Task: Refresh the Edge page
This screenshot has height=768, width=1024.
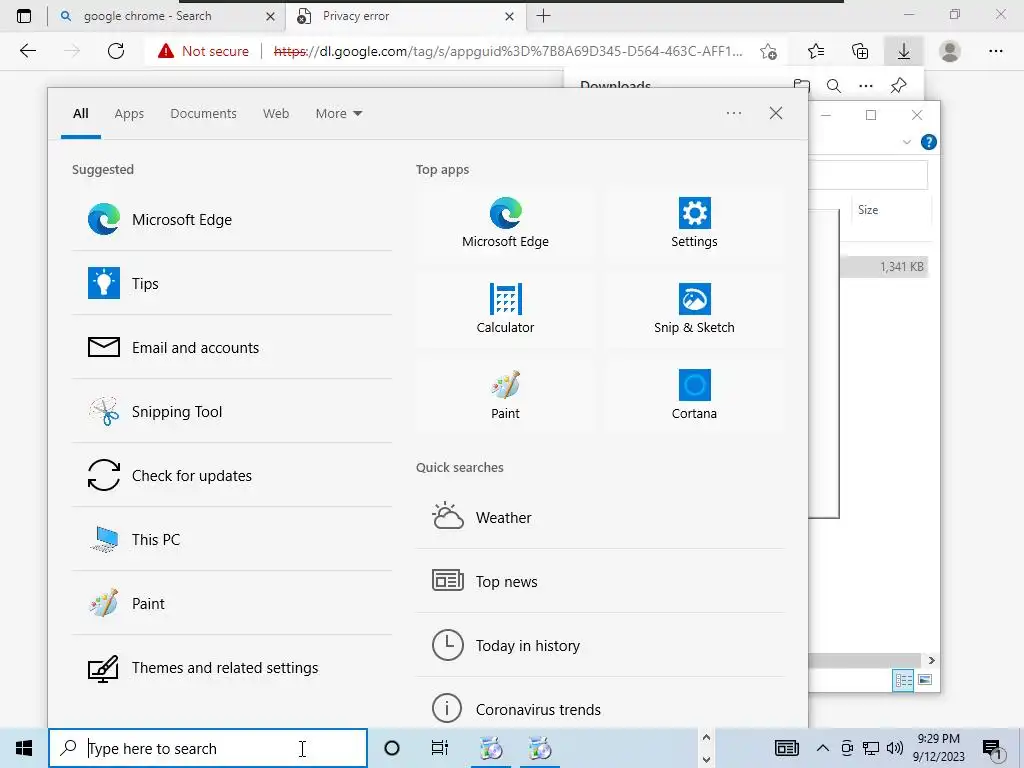Action: coord(116,51)
